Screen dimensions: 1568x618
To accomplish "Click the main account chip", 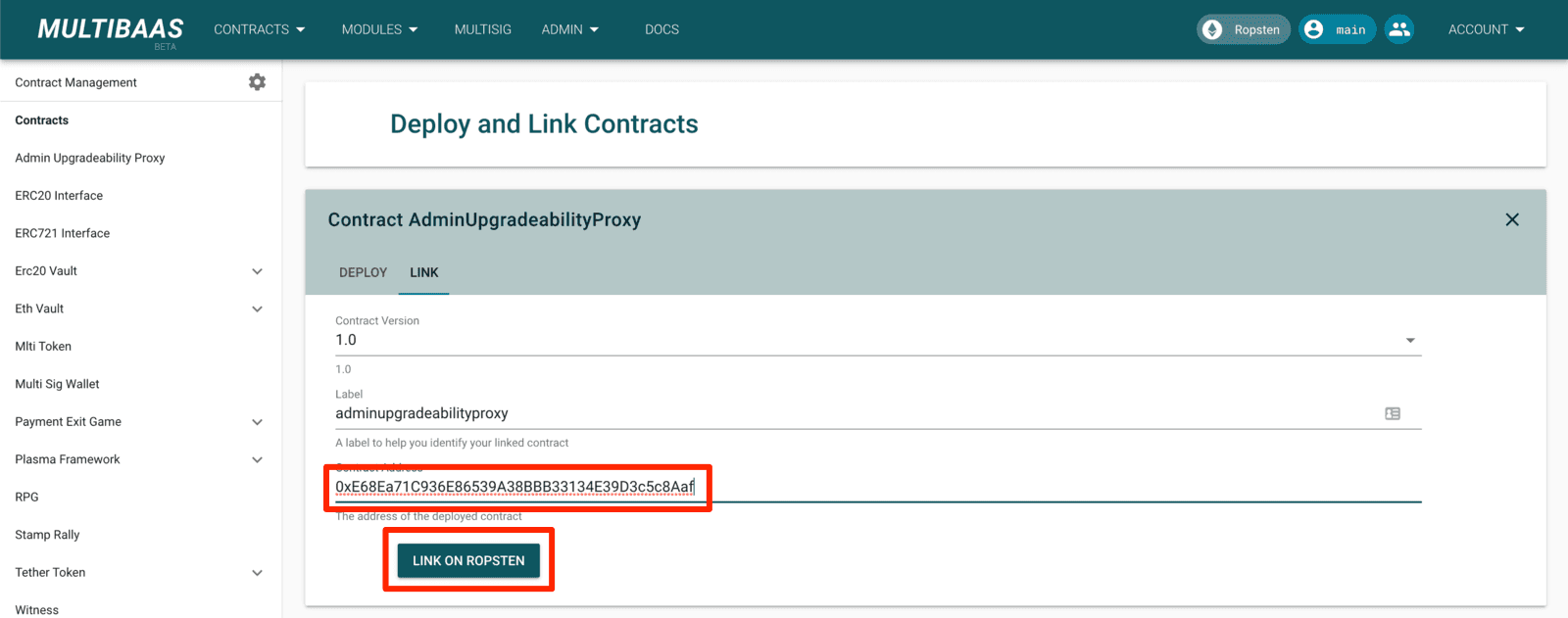I will [1338, 29].
